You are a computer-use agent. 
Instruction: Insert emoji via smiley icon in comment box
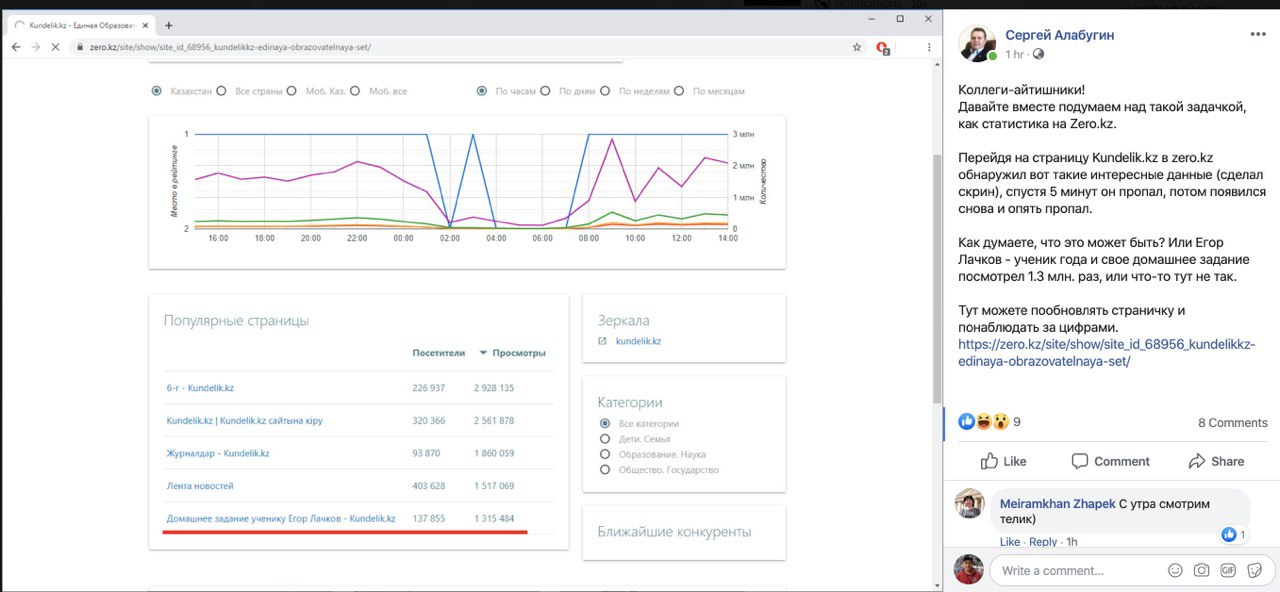(1175, 570)
